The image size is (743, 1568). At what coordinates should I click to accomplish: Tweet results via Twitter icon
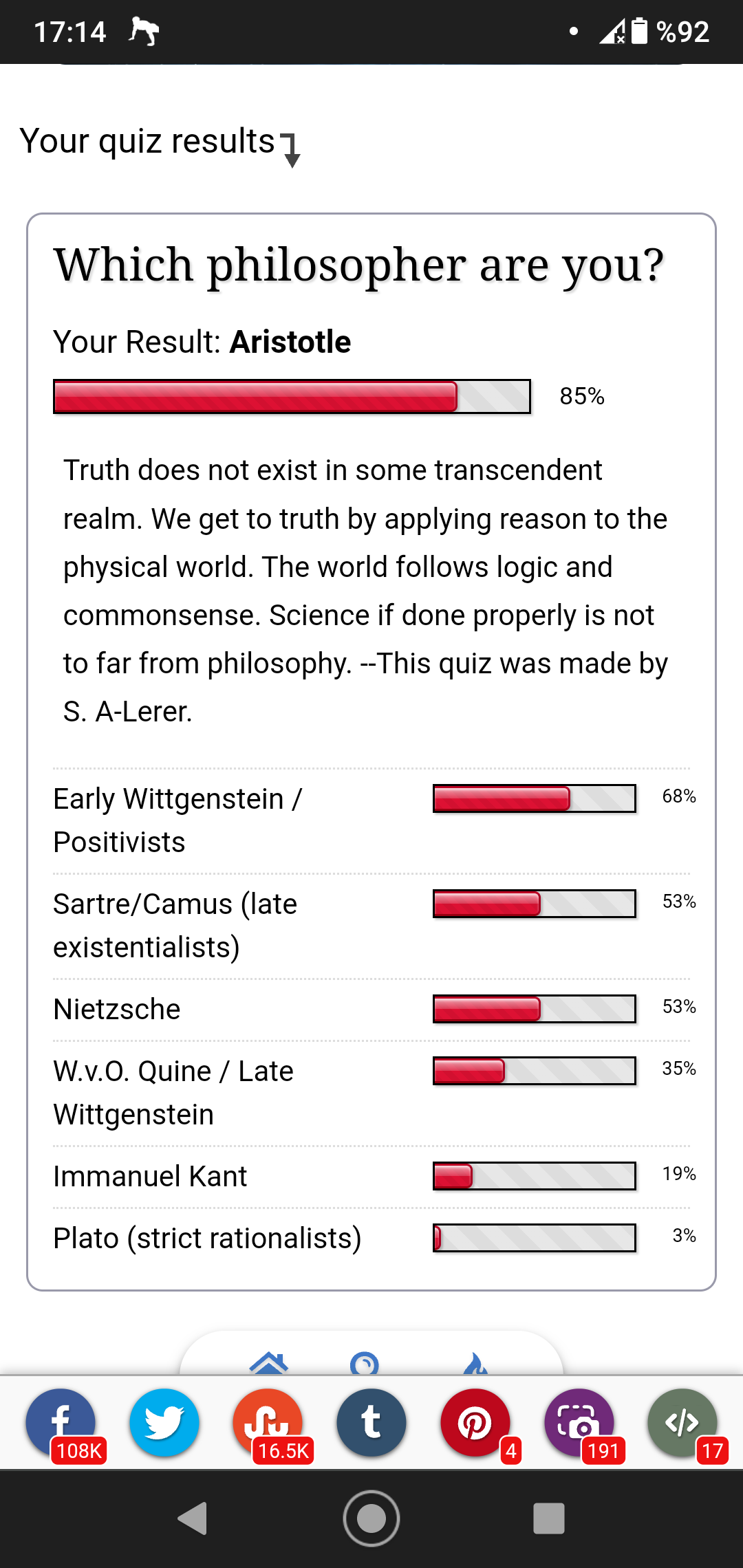164,1422
